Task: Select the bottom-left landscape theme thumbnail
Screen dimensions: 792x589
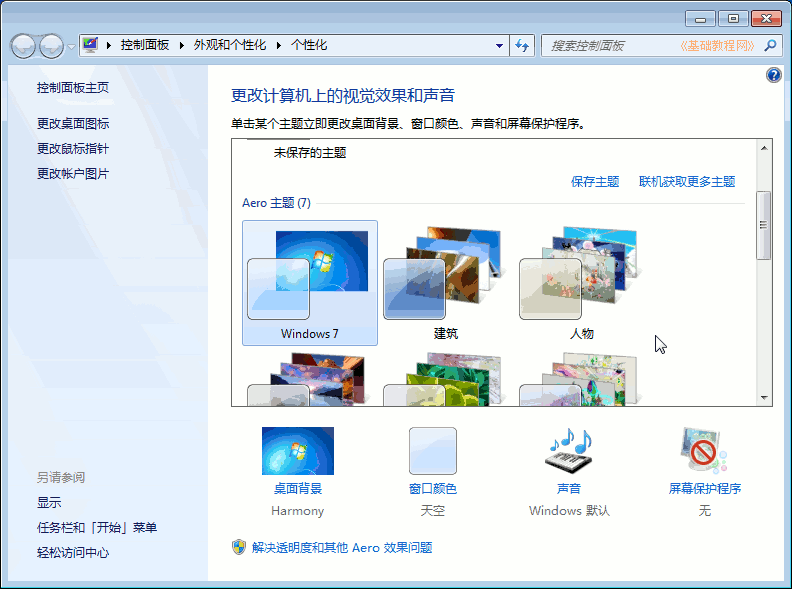Action: 310,379
